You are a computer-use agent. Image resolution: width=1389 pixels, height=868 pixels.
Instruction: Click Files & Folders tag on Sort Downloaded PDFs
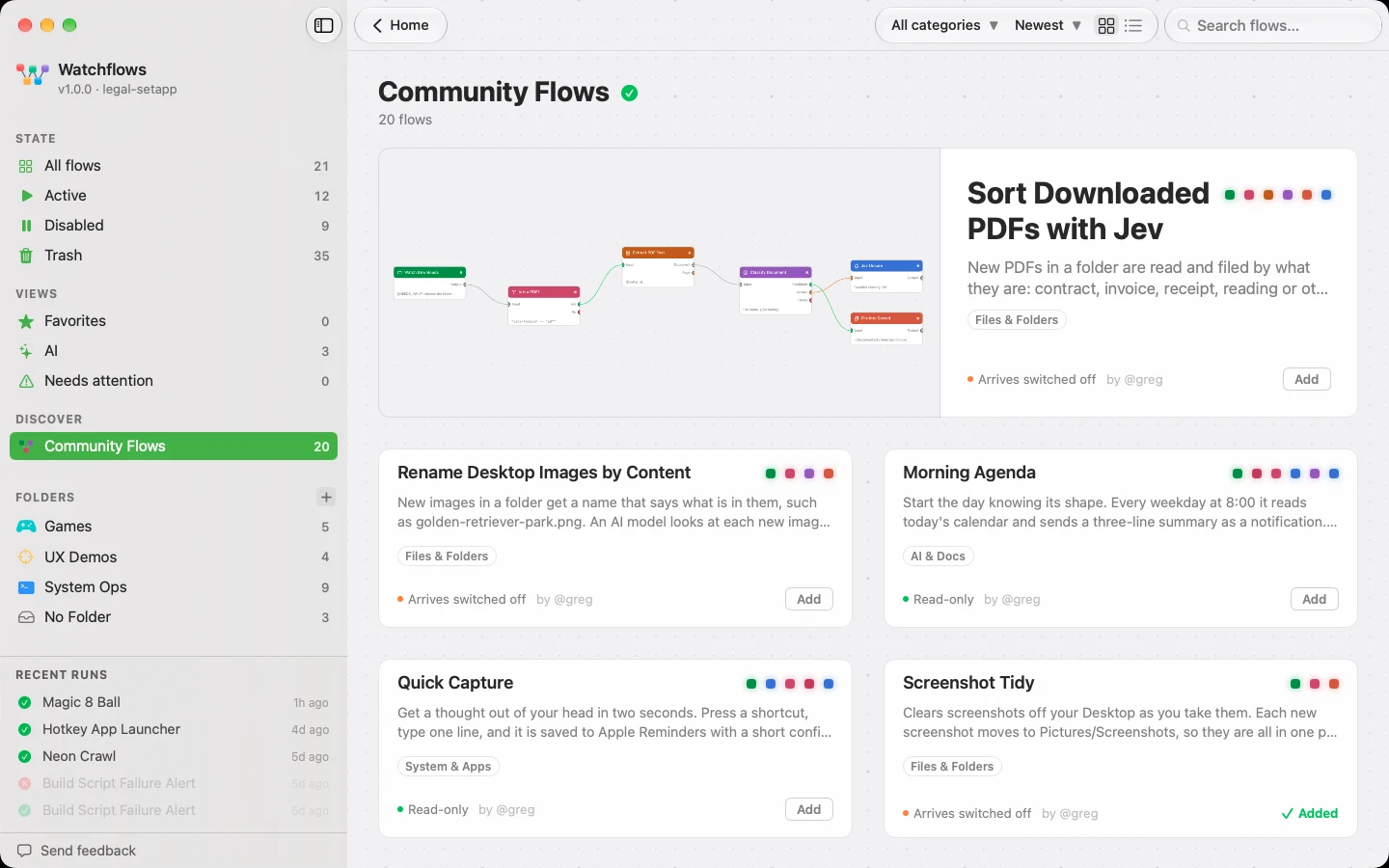click(x=1017, y=320)
